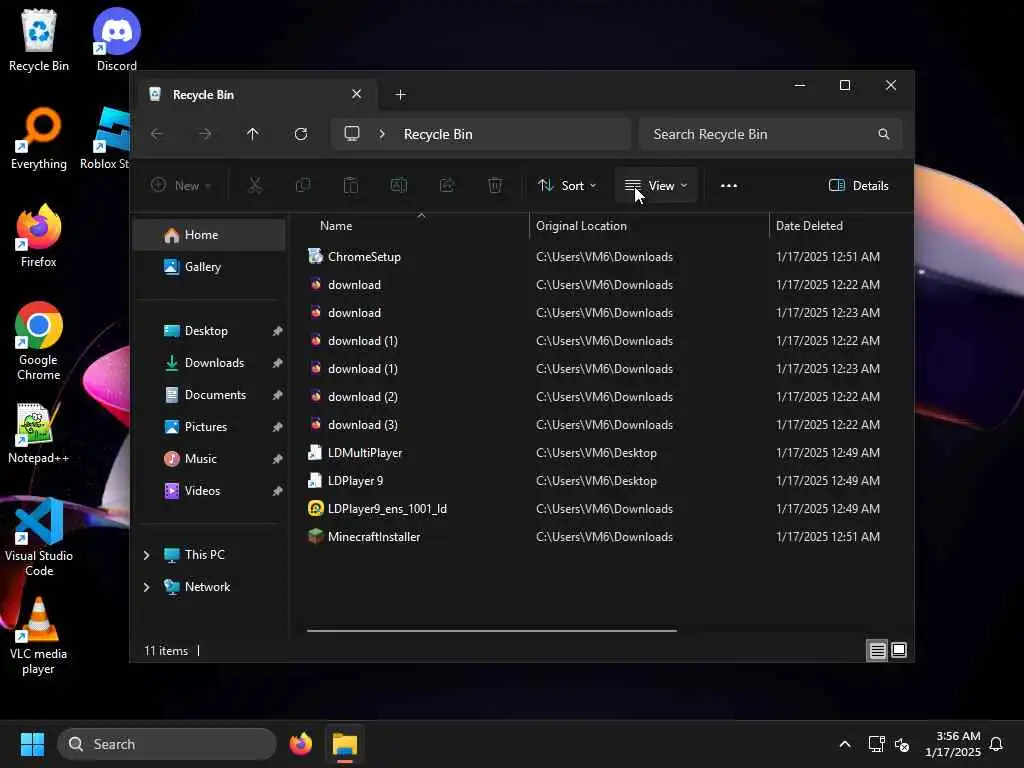Expand the Network tree node
Image resolution: width=1024 pixels, height=768 pixels.
point(146,587)
